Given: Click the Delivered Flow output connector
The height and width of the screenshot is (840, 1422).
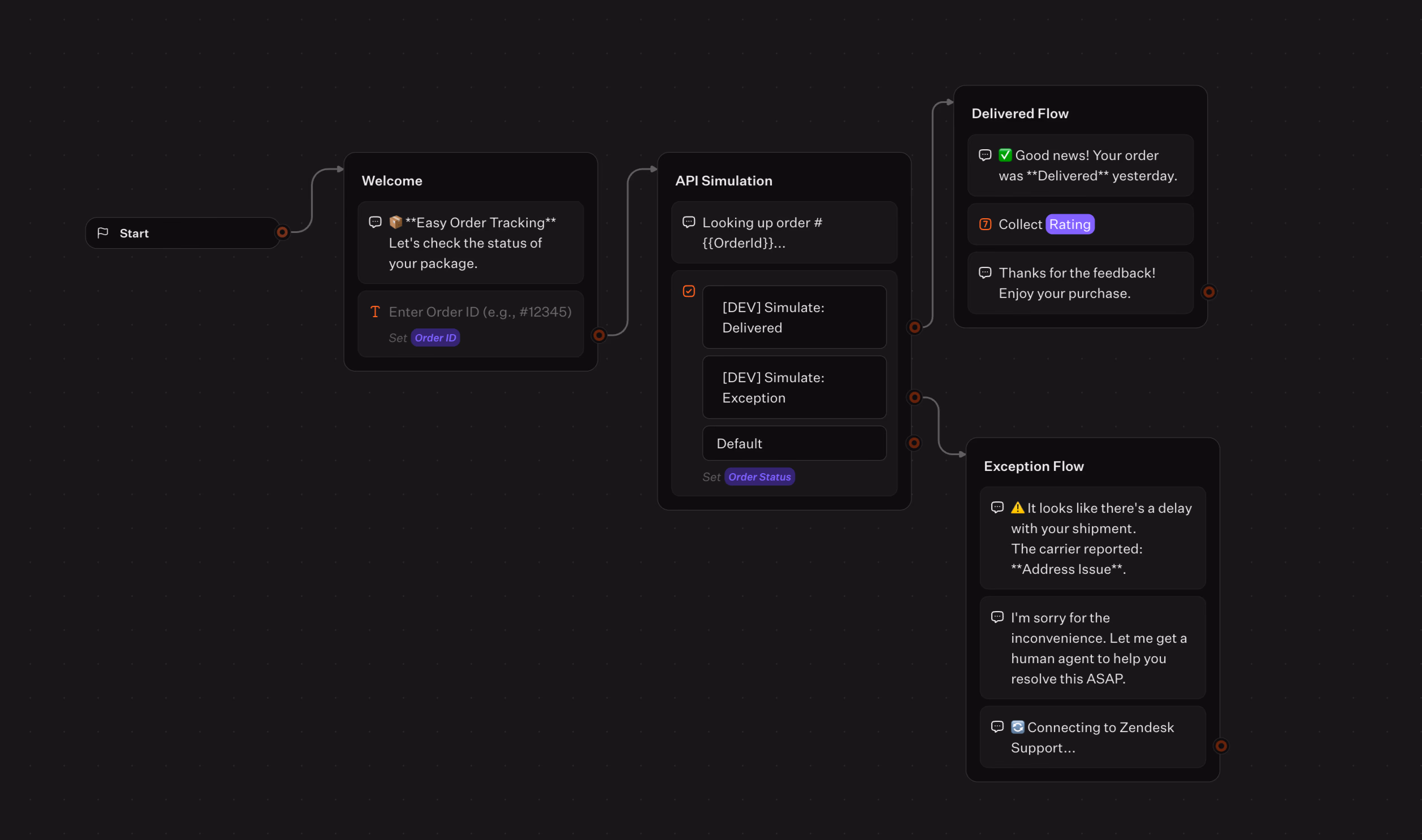Looking at the screenshot, I should (x=1209, y=292).
